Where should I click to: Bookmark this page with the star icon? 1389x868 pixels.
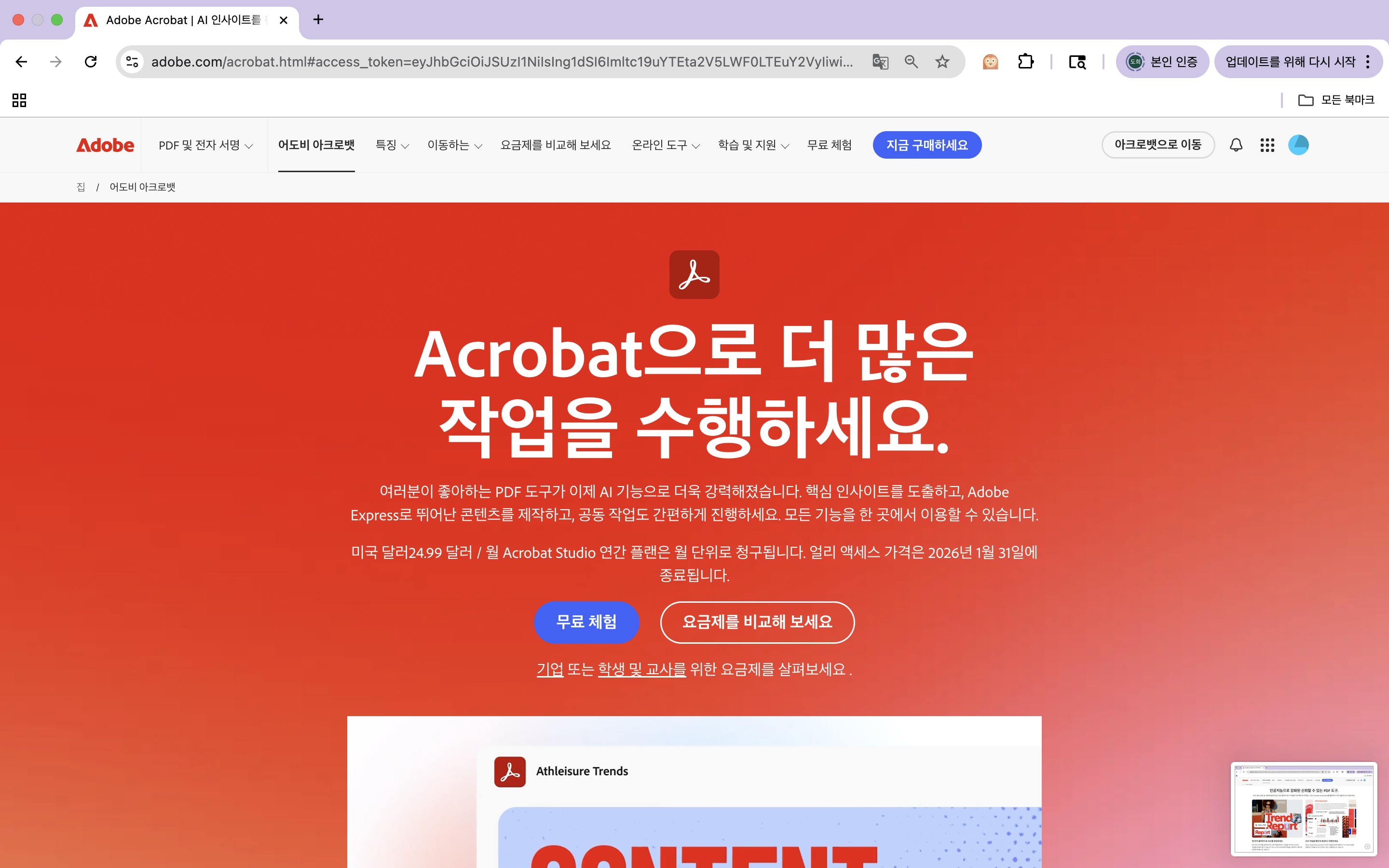[942, 61]
